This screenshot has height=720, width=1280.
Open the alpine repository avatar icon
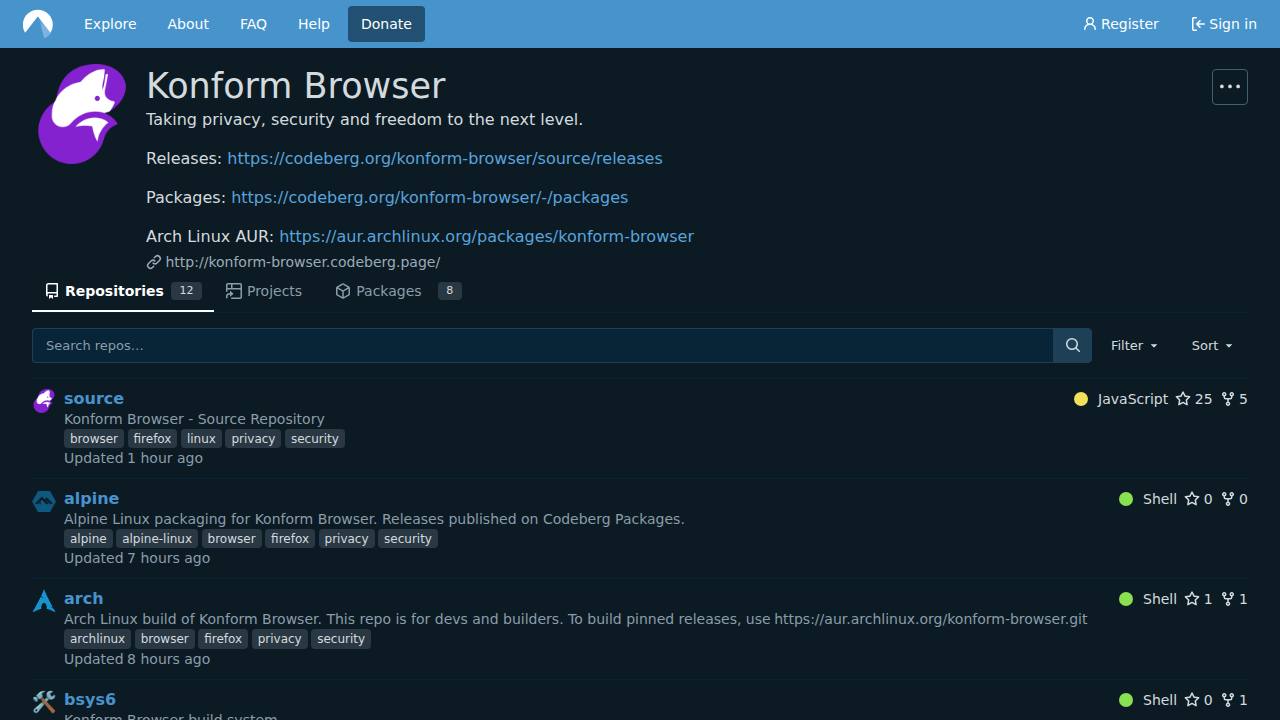[x=44, y=500]
